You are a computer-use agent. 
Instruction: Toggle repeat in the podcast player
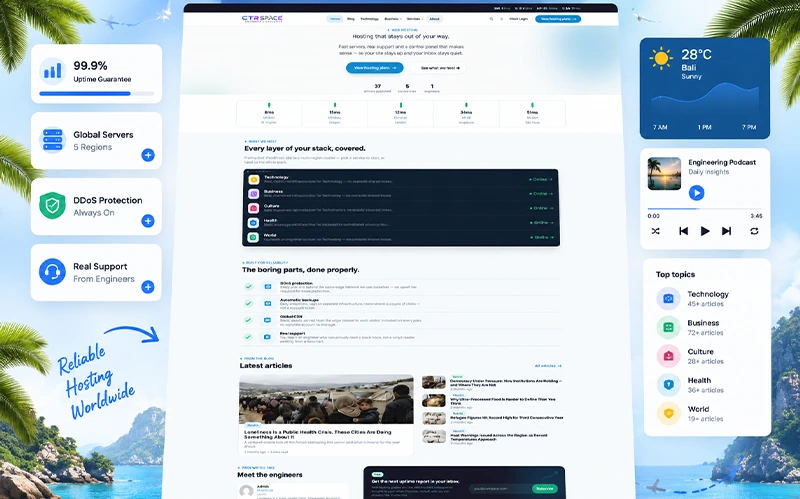[x=754, y=231]
